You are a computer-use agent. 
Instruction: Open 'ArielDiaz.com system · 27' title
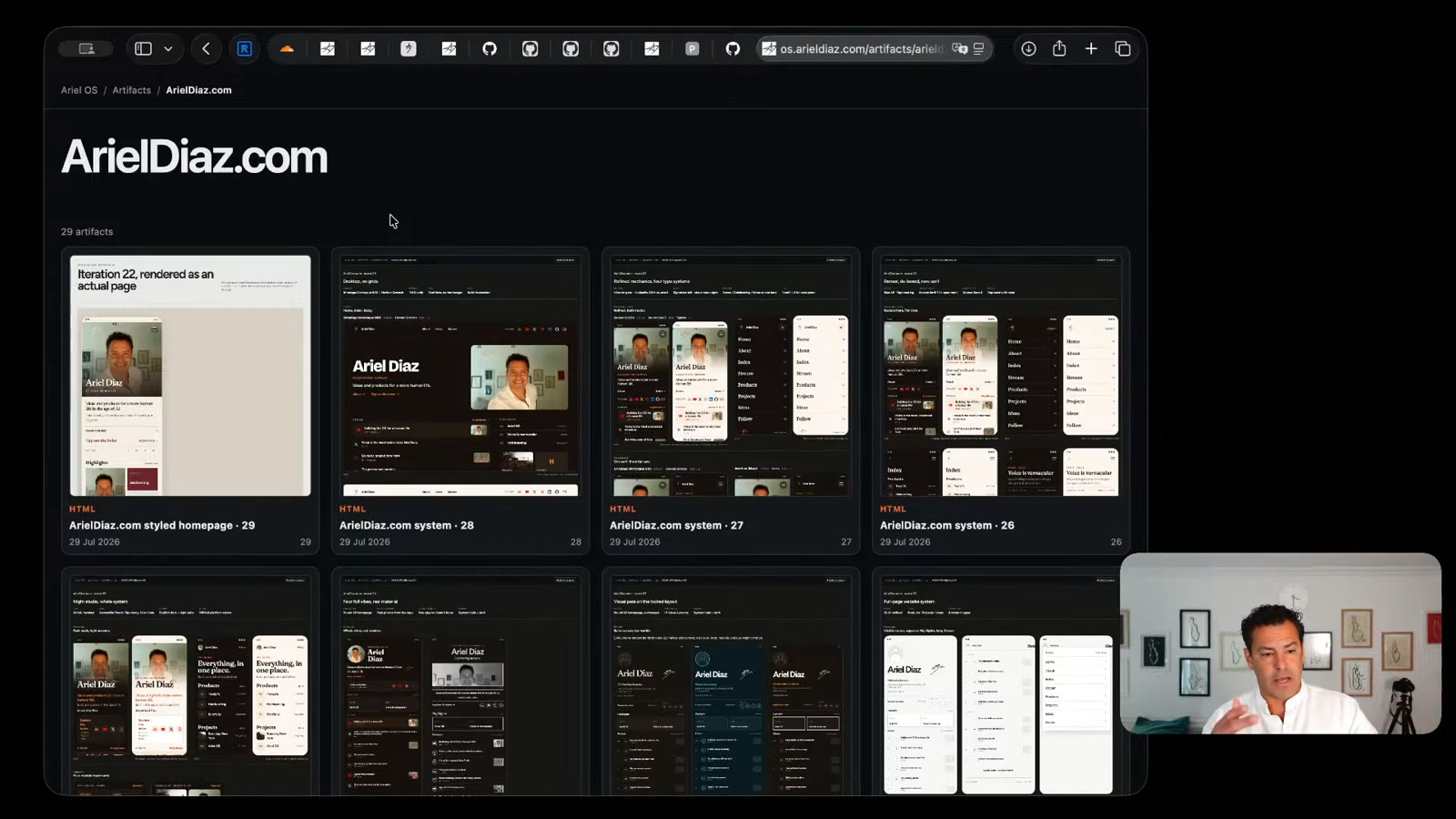[x=677, y=525]
